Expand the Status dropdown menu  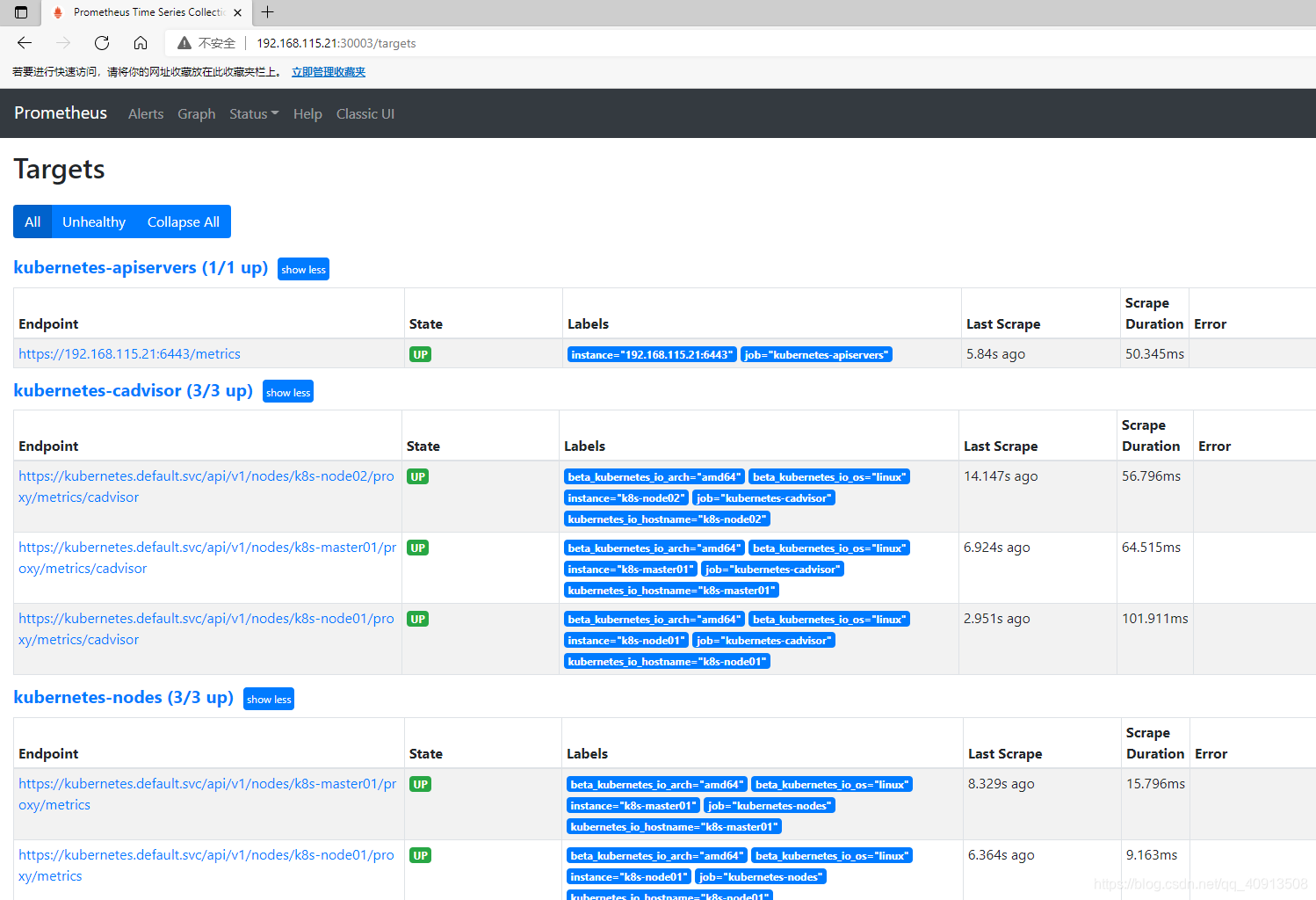pyautogui.click(x=254, y=114)
